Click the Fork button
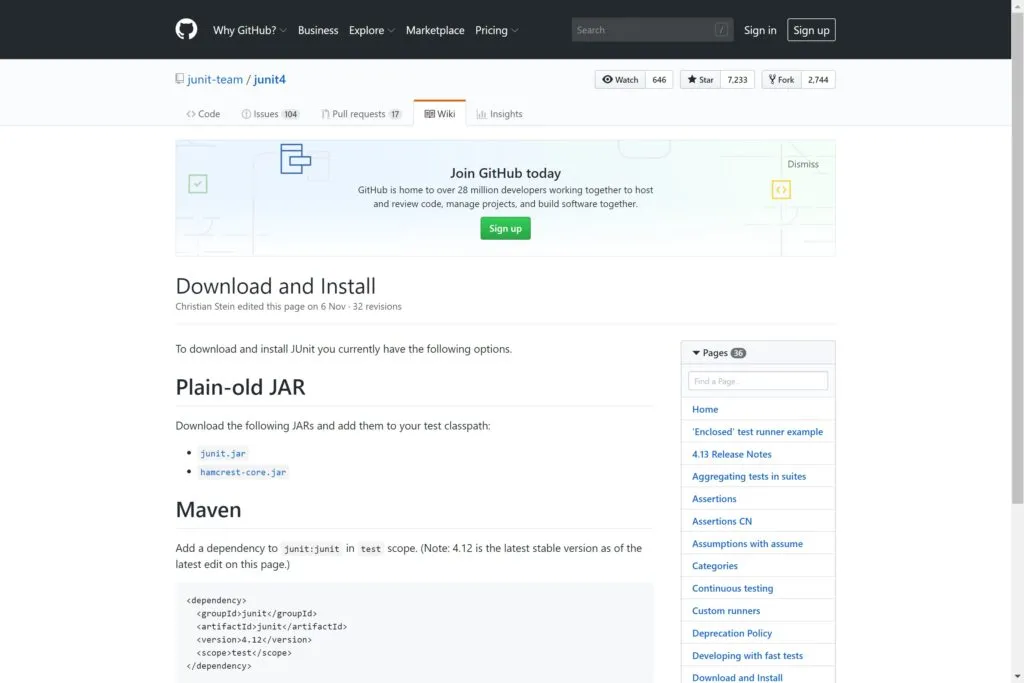This screenshot has width=1024, height=683. (781, 80)
